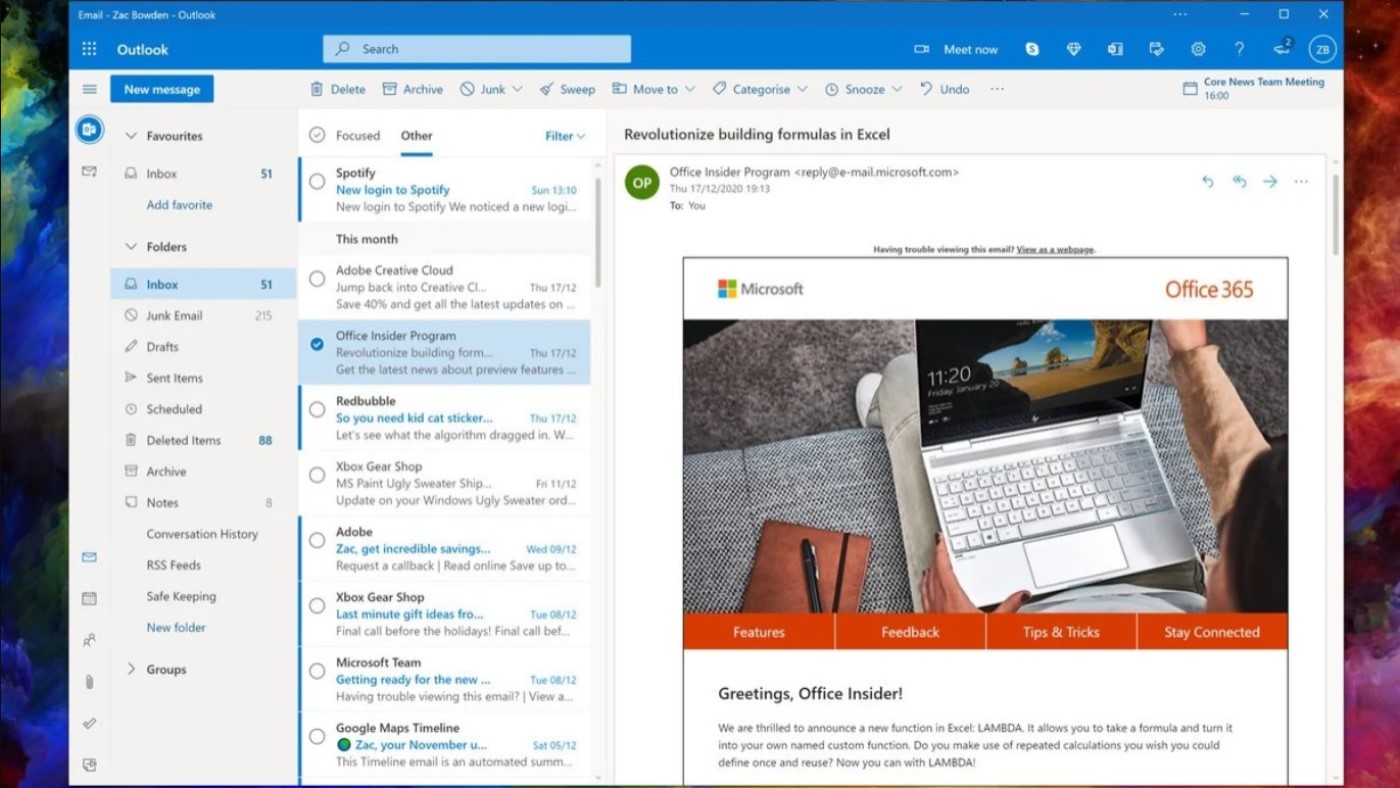The height and width of the screenshot is (788, 1400).
Task: Tick the Xbox Gear Shop Ugly Sweater message
Action: point(317,475)
